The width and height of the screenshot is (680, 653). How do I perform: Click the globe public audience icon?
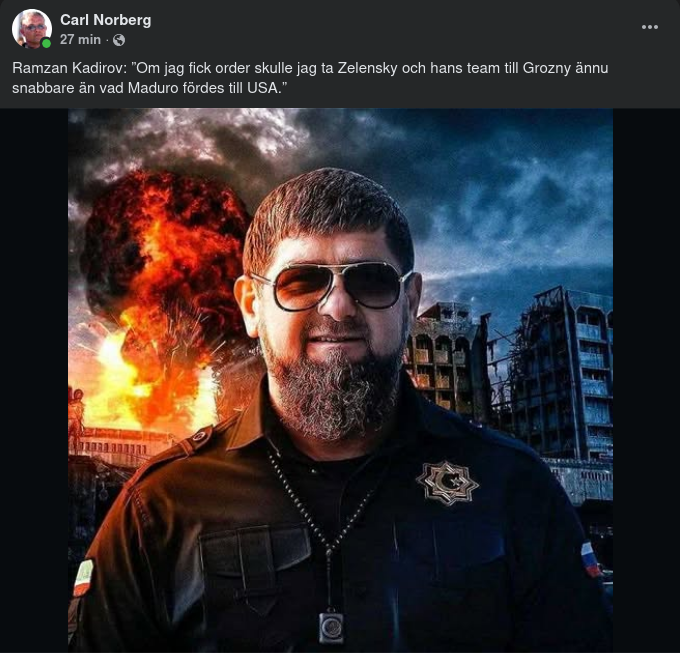click(119, 40)
